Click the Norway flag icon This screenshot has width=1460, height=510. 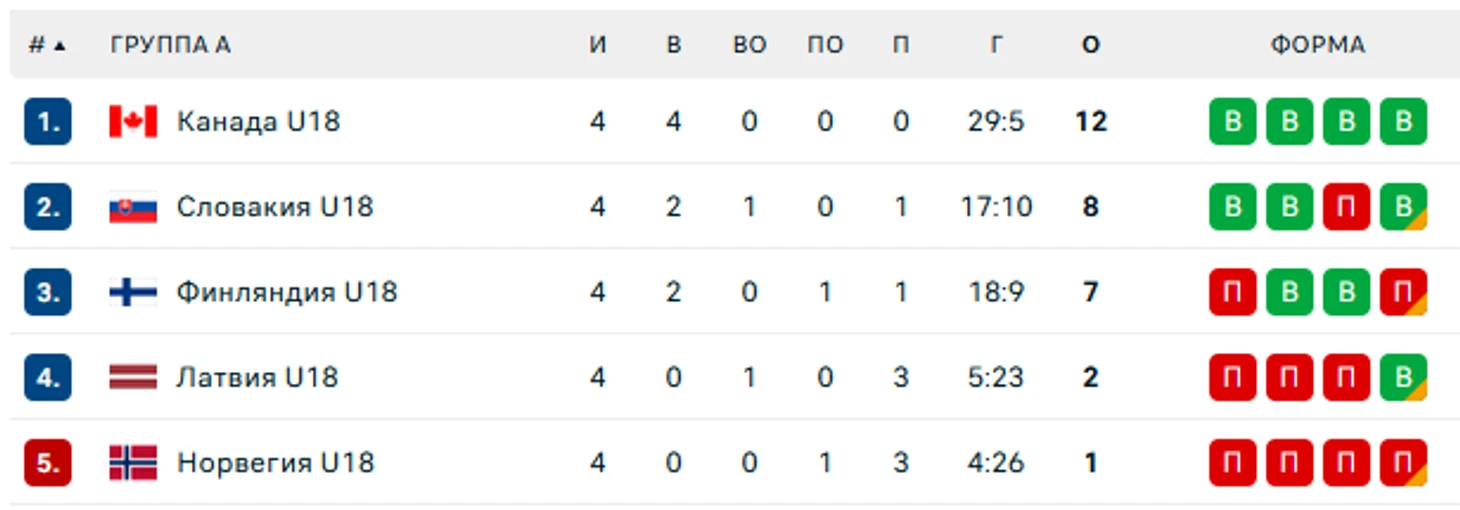pos(133,463)
